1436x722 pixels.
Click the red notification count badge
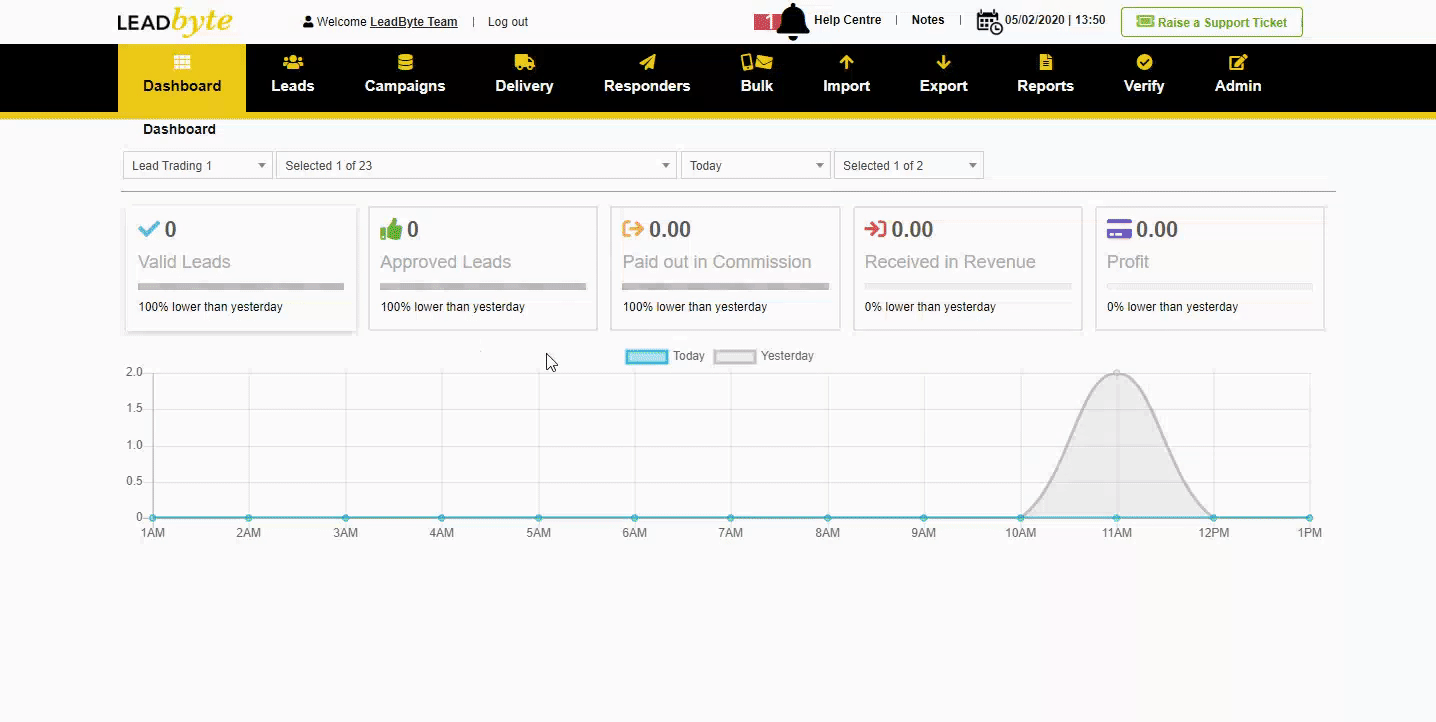766,21
